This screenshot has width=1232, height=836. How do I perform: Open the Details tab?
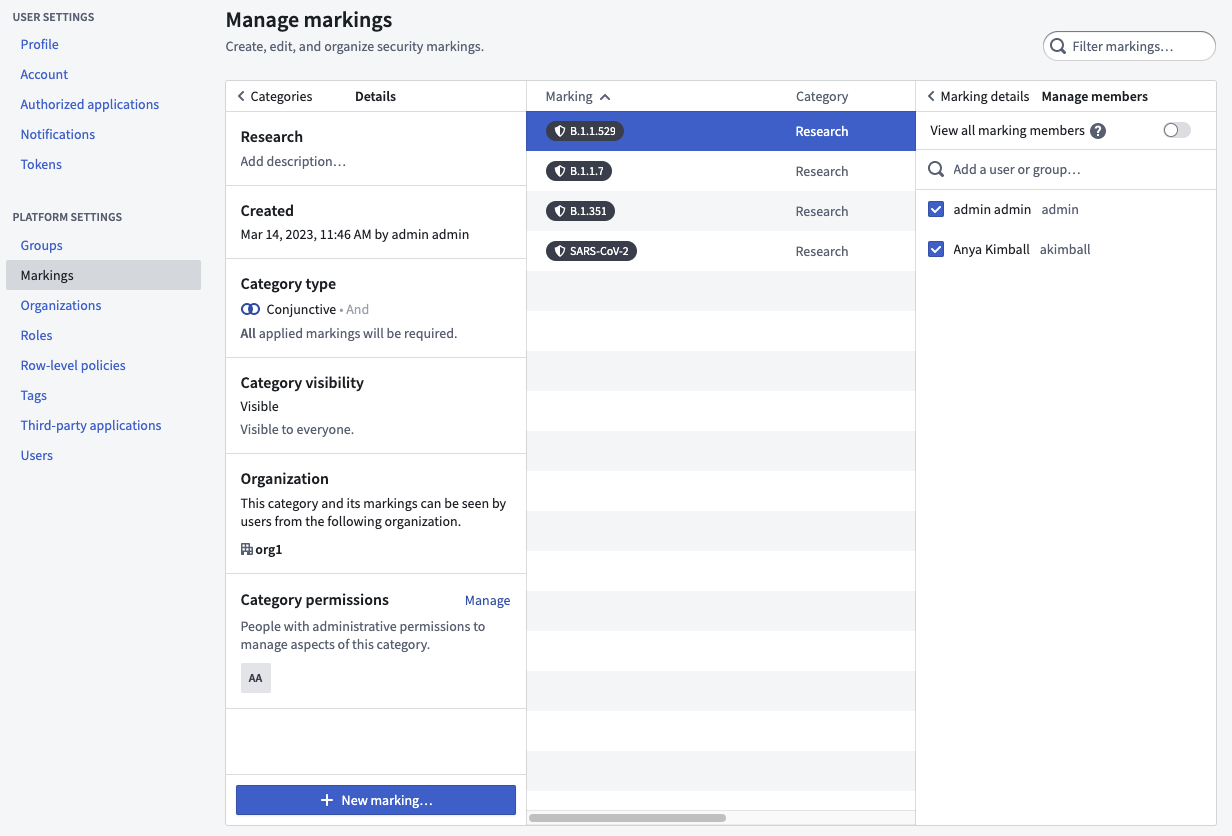[375, 97]
